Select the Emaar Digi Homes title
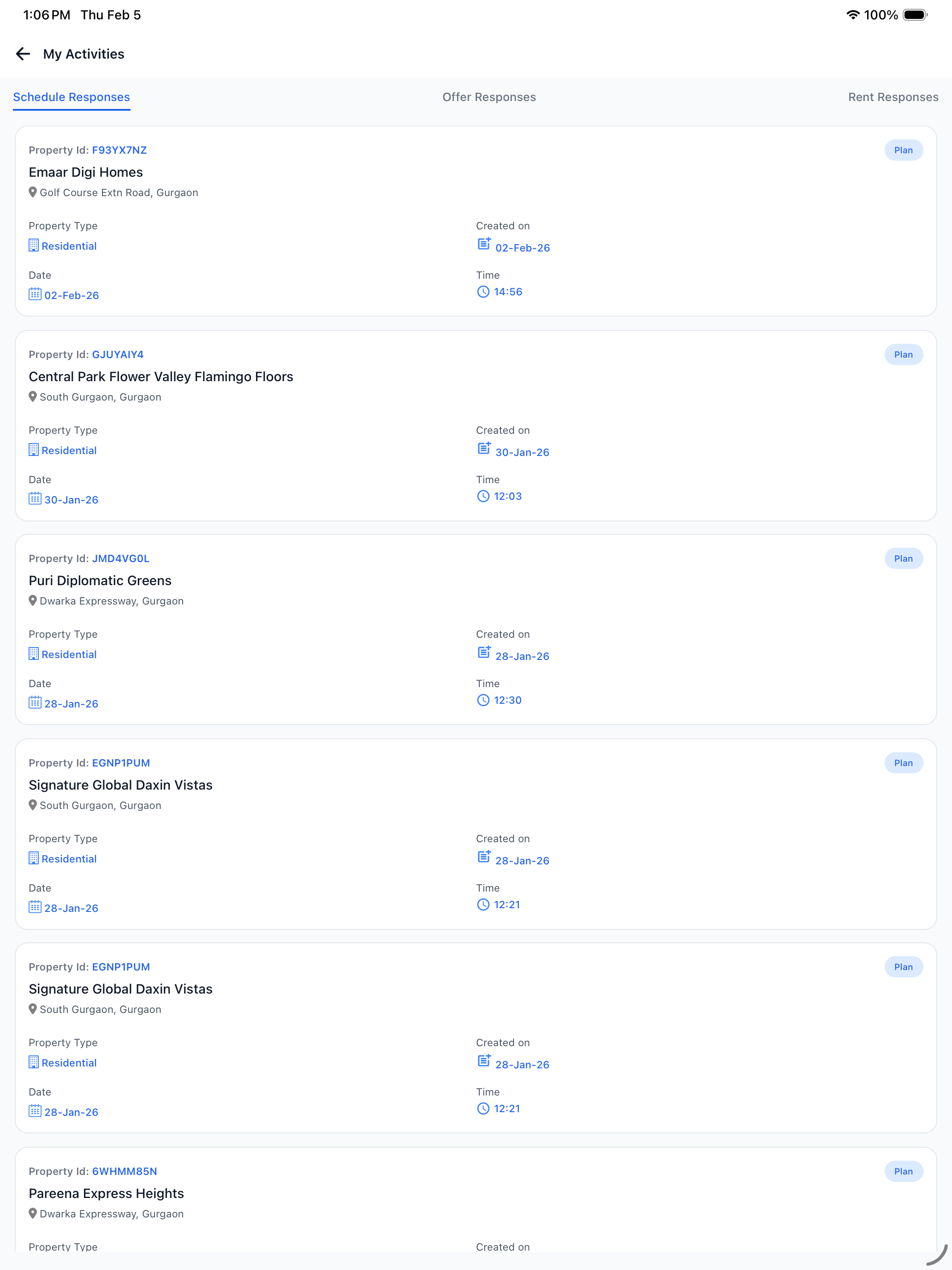Image resolution: width=952 pixels, height=1270 pixels. [x=85, y=172]
